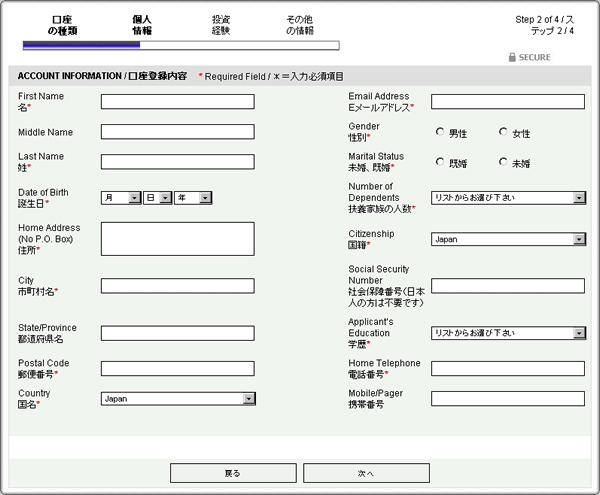Focus the Mobile/Pager input field
The image size is (600, 495).
(508, 399)
